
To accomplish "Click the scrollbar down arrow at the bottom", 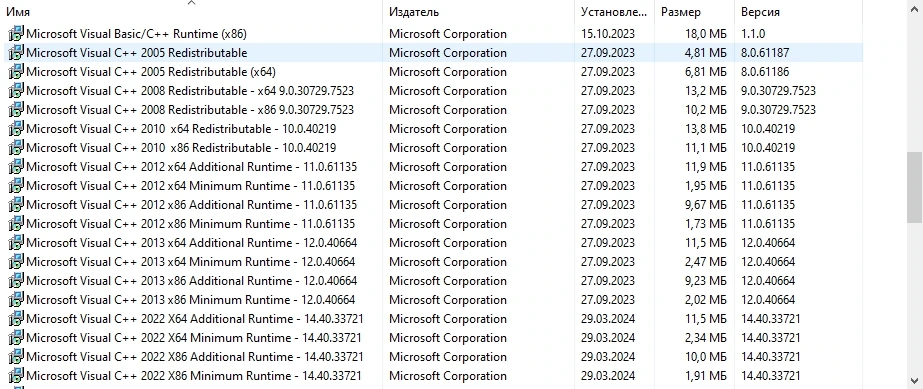I will (914, 380).
